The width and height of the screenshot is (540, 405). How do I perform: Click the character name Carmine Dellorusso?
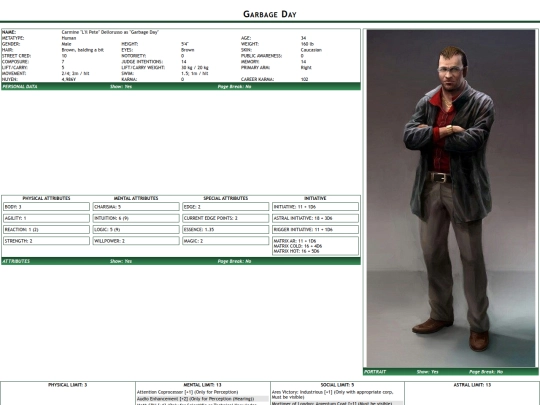[x=110, y=32]
